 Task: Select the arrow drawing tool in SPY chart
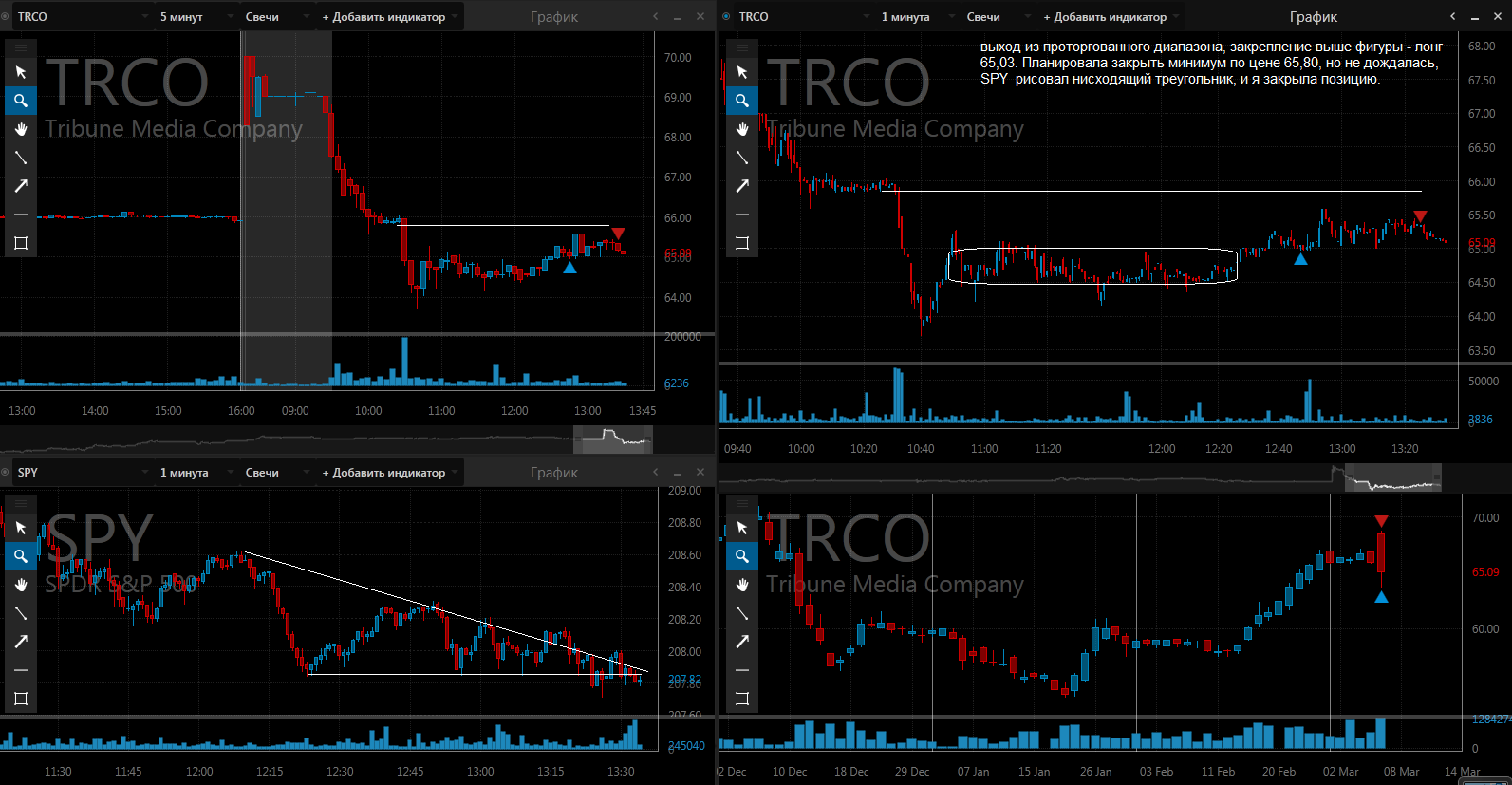[x=21, y=642]
